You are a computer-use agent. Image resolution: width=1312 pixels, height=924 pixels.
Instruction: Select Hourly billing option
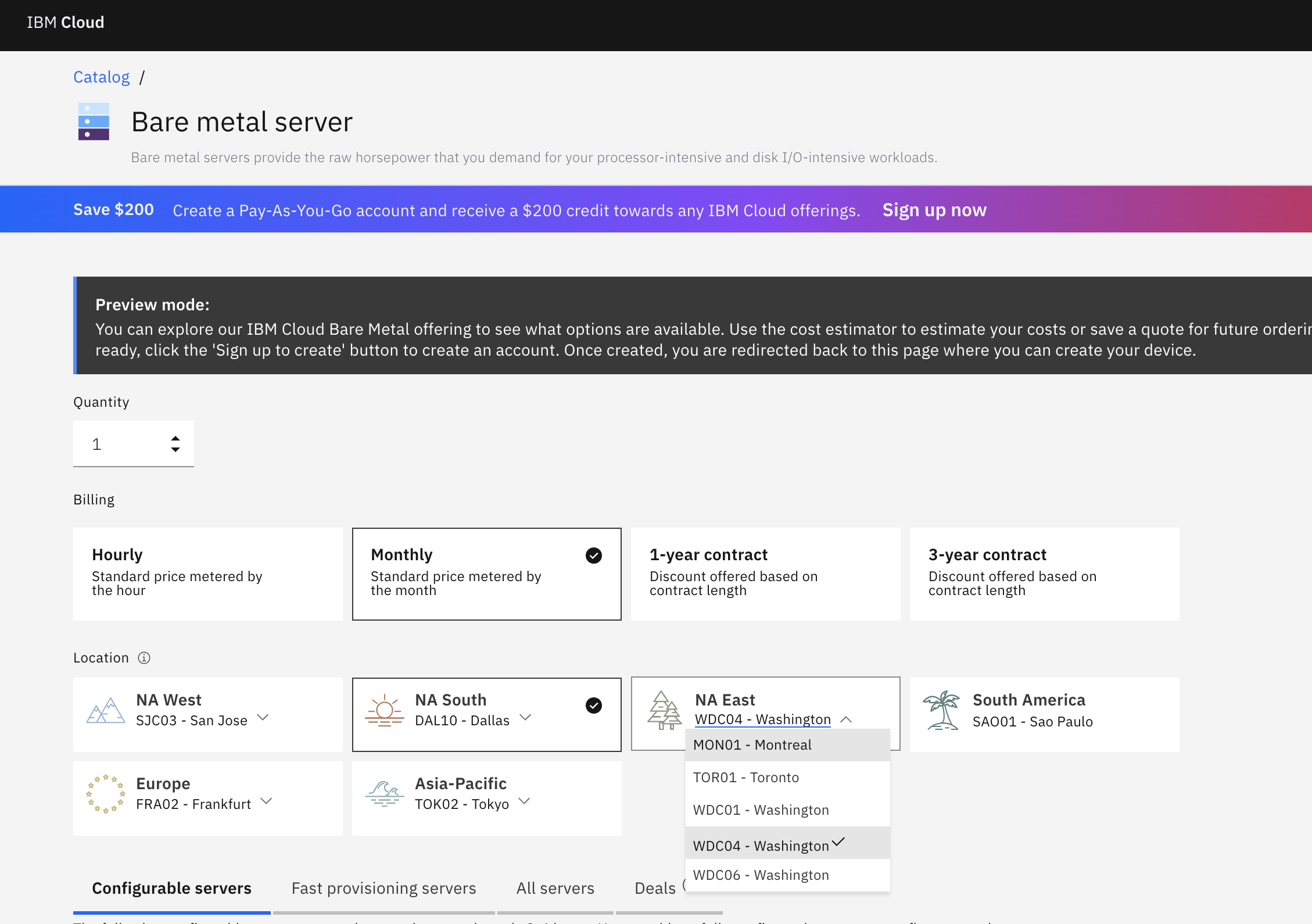tap(207, 574)
